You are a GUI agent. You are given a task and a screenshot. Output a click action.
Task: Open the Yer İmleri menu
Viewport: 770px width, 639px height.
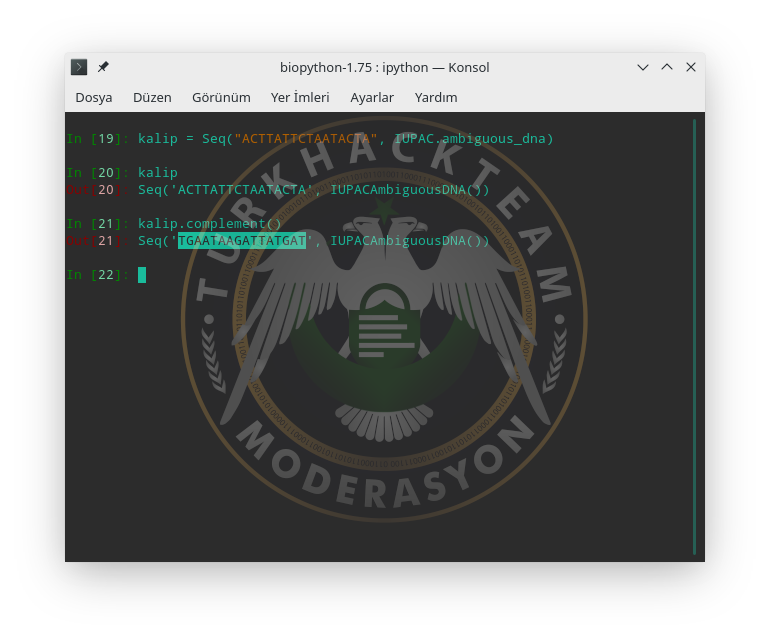tap(300, 97)
